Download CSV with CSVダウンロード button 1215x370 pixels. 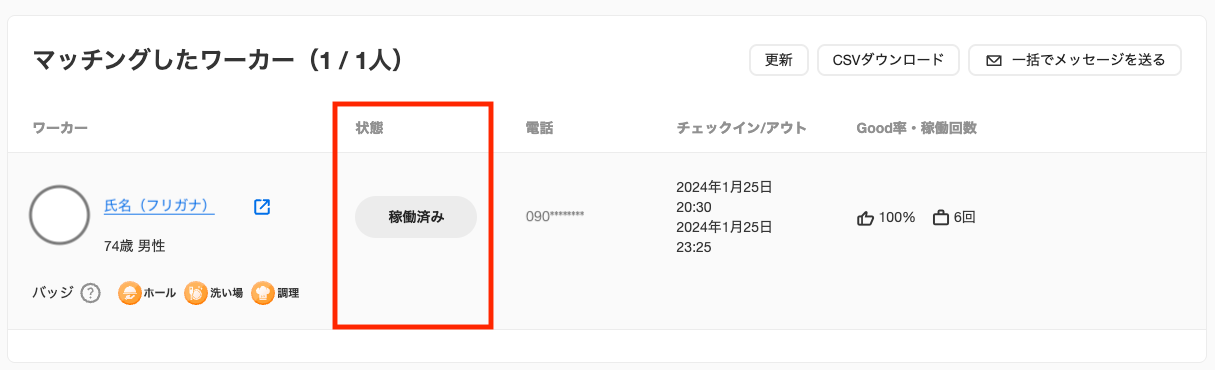pyautogui.click(x=888, y=60)
